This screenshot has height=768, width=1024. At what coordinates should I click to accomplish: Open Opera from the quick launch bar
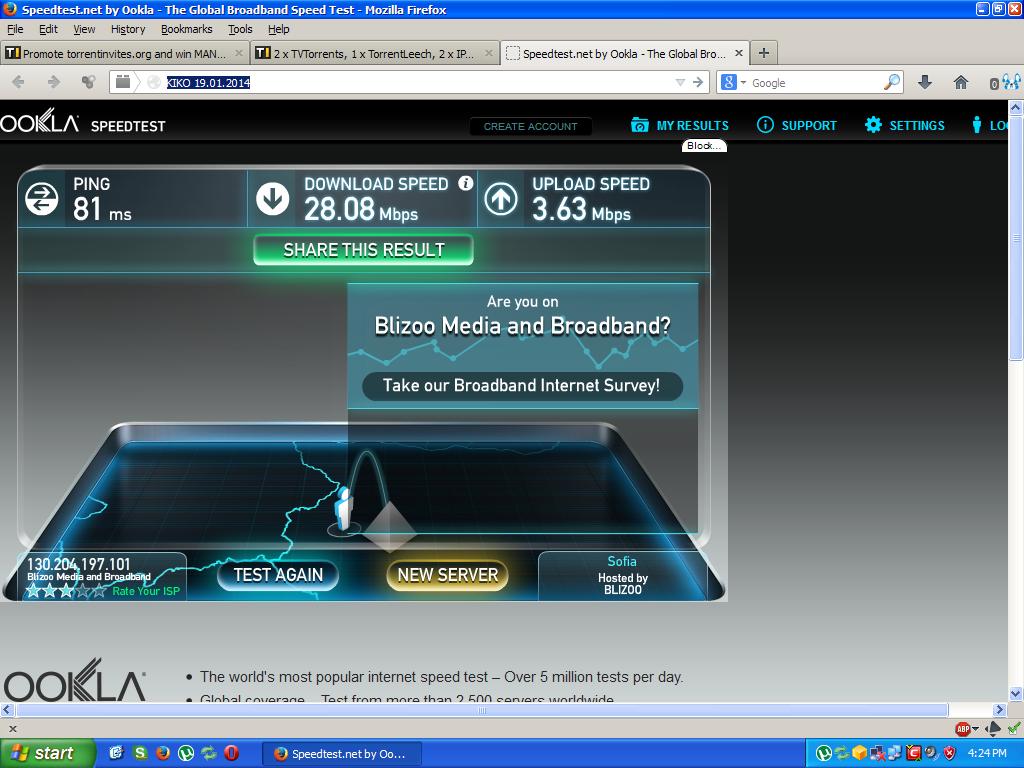point(231,753)
